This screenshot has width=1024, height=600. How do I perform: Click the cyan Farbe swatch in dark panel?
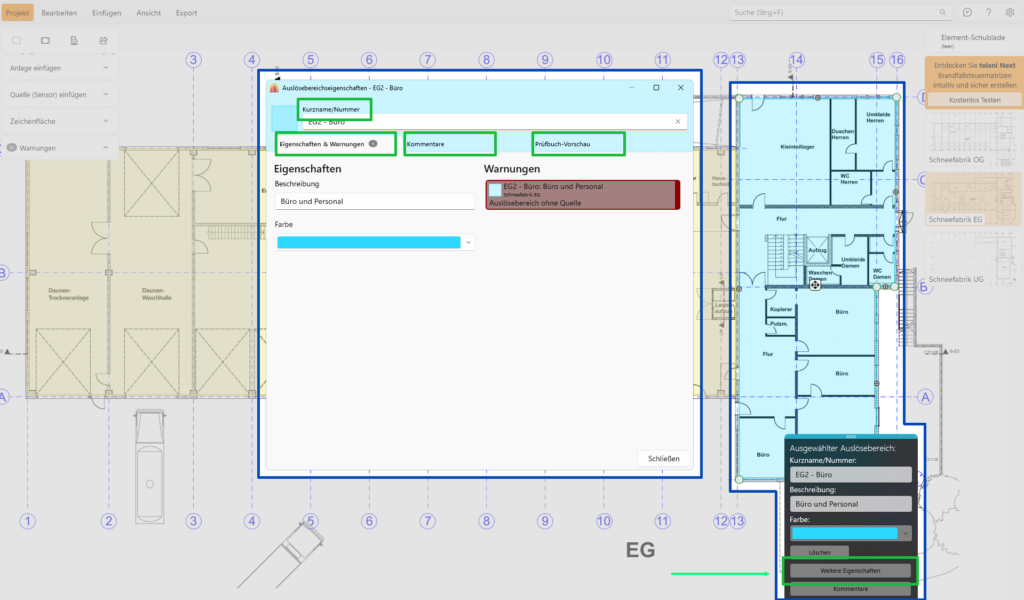tap(843, 534)
